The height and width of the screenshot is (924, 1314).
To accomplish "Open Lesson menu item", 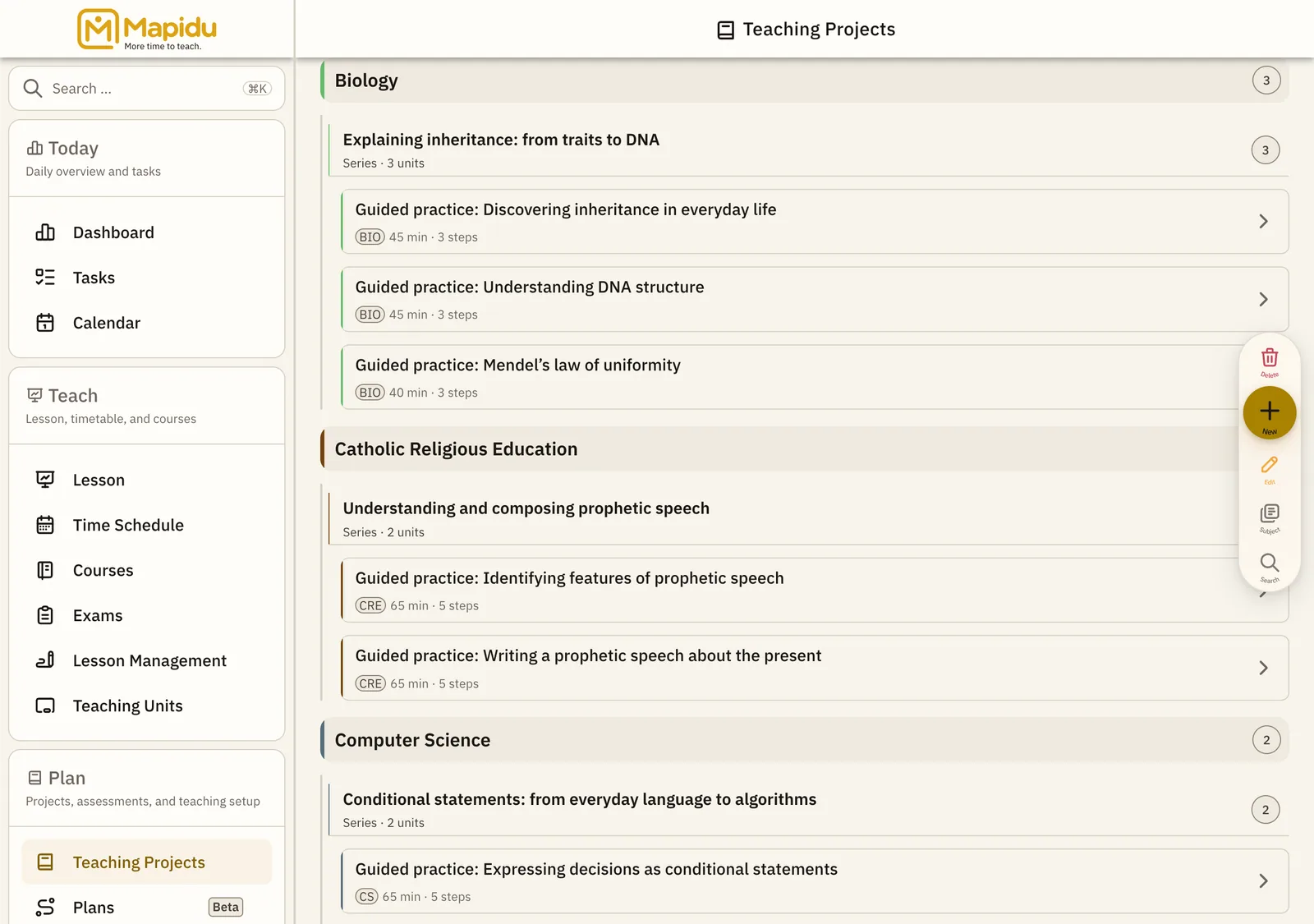I will 147,480.
